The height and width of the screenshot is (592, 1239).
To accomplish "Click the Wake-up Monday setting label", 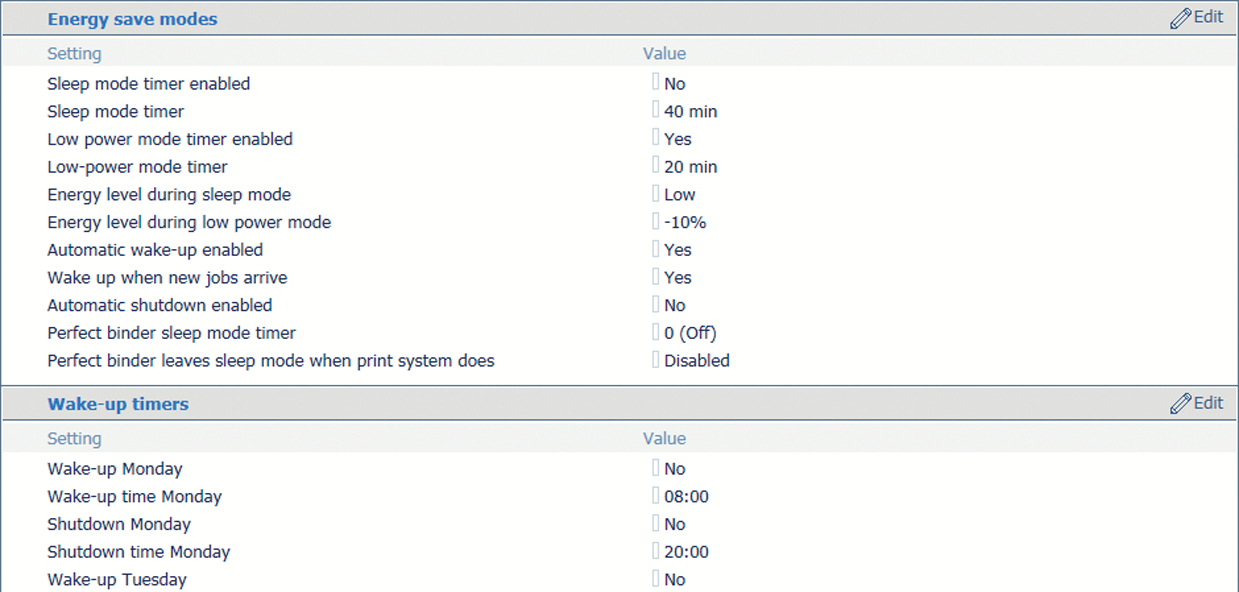I will (115, 469).
